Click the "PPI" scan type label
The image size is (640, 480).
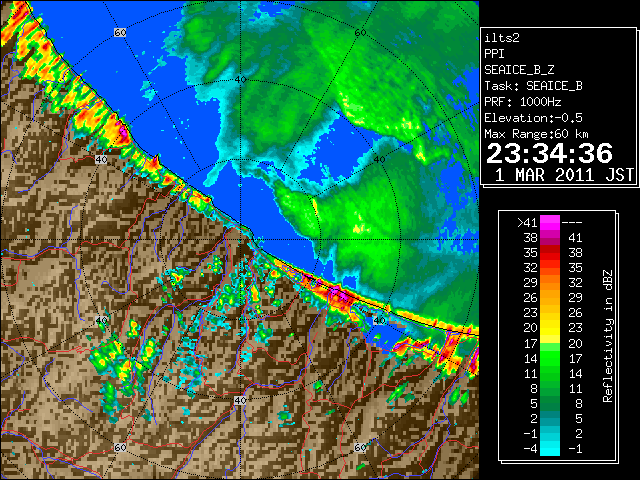tap(494, 54)
